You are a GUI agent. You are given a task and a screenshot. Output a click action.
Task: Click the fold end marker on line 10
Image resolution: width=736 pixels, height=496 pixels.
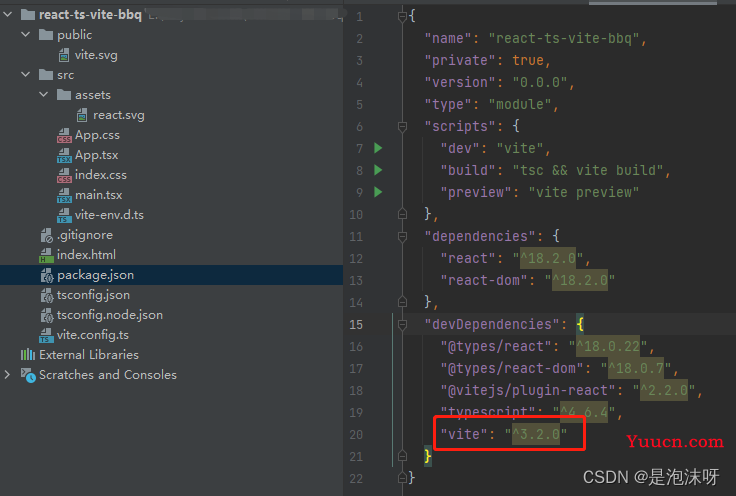(x=402, y=214)
